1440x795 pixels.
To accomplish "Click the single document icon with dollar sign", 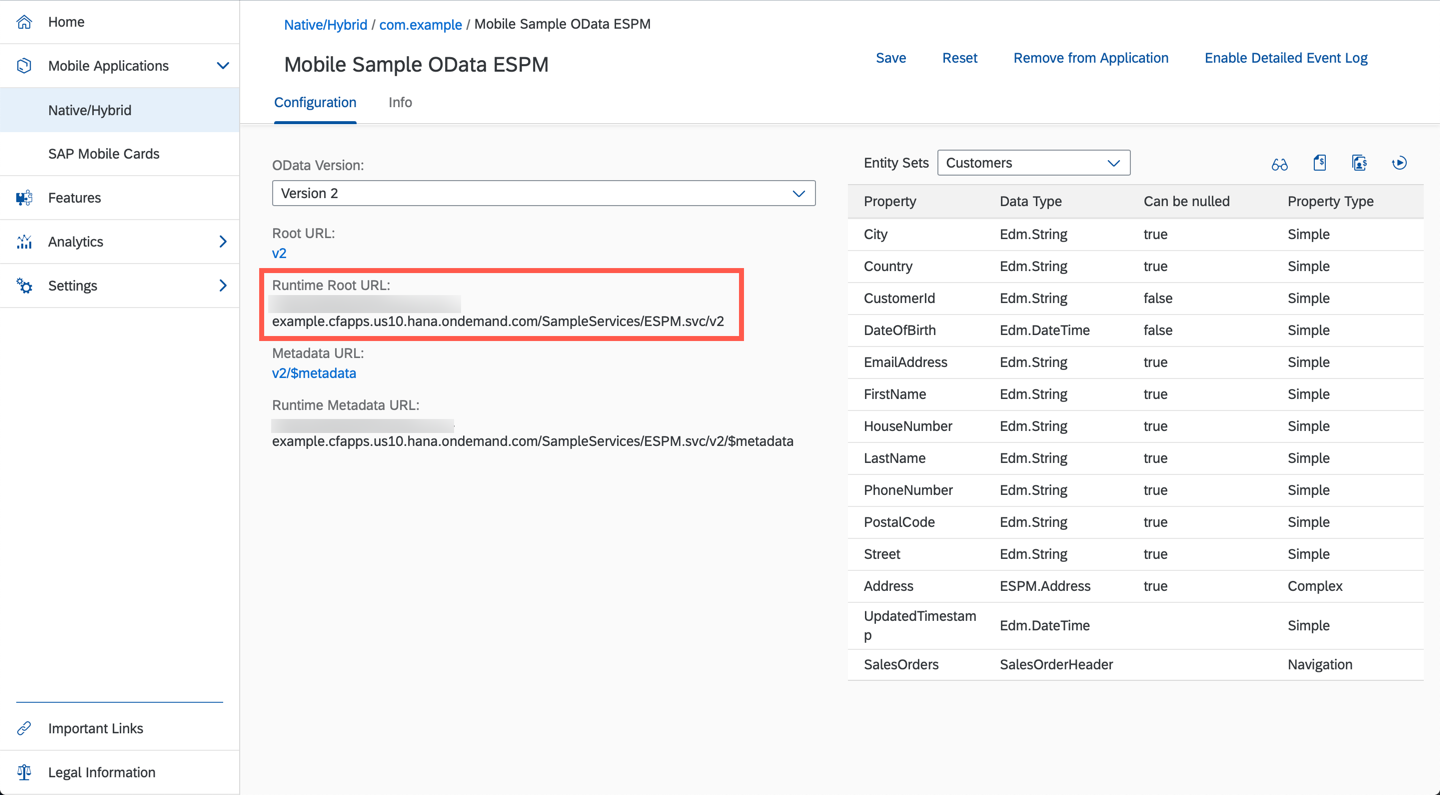I will tap(1320, 163).
